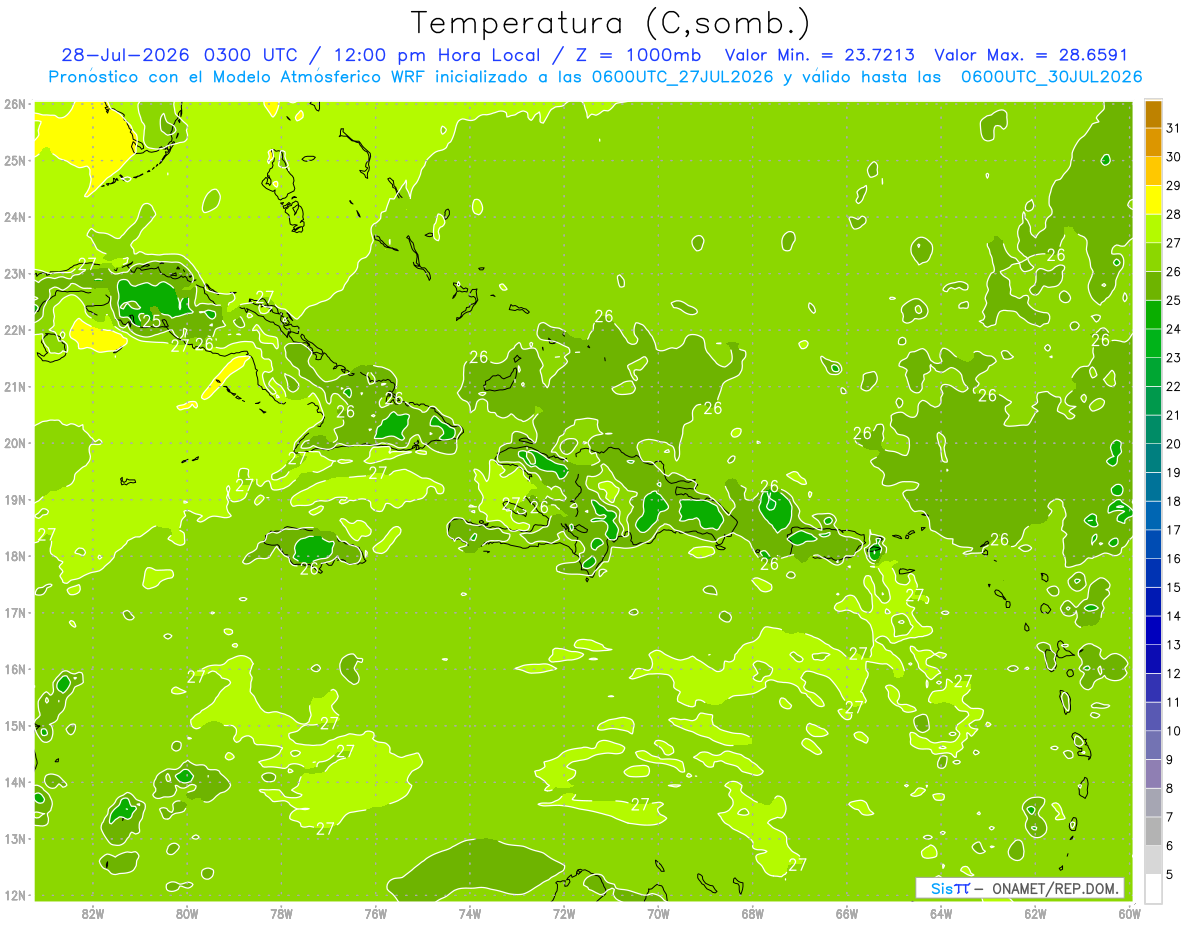The image size is (1200, 927).
Task: Click the '68W' longitude axis label
Action: 752,913
